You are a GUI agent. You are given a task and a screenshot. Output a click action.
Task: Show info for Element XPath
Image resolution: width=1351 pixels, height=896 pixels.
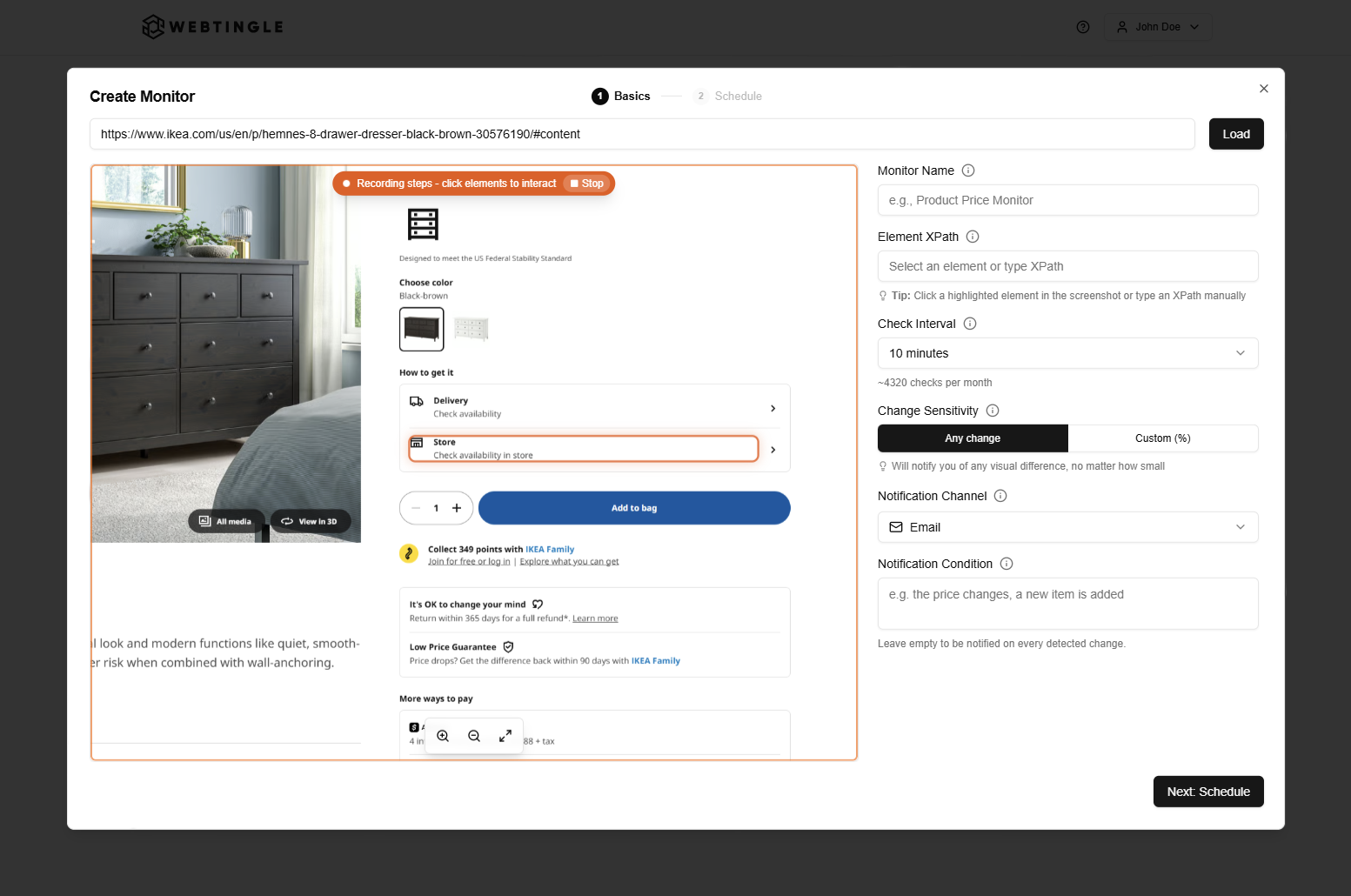[x=973, y=237]
